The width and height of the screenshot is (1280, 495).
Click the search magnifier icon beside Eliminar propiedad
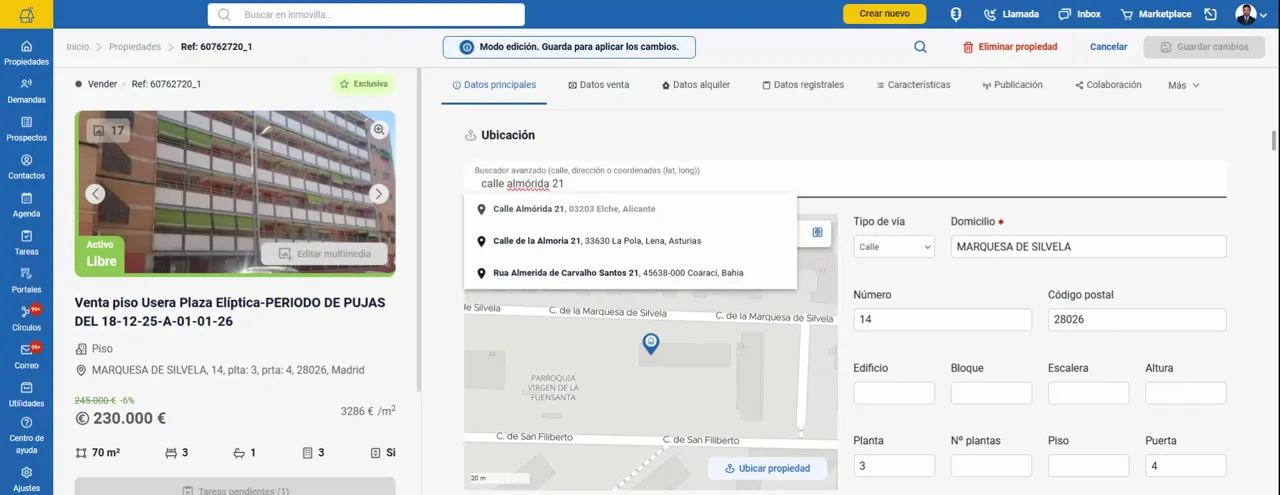pyautogui.click(x=920, y=47)
